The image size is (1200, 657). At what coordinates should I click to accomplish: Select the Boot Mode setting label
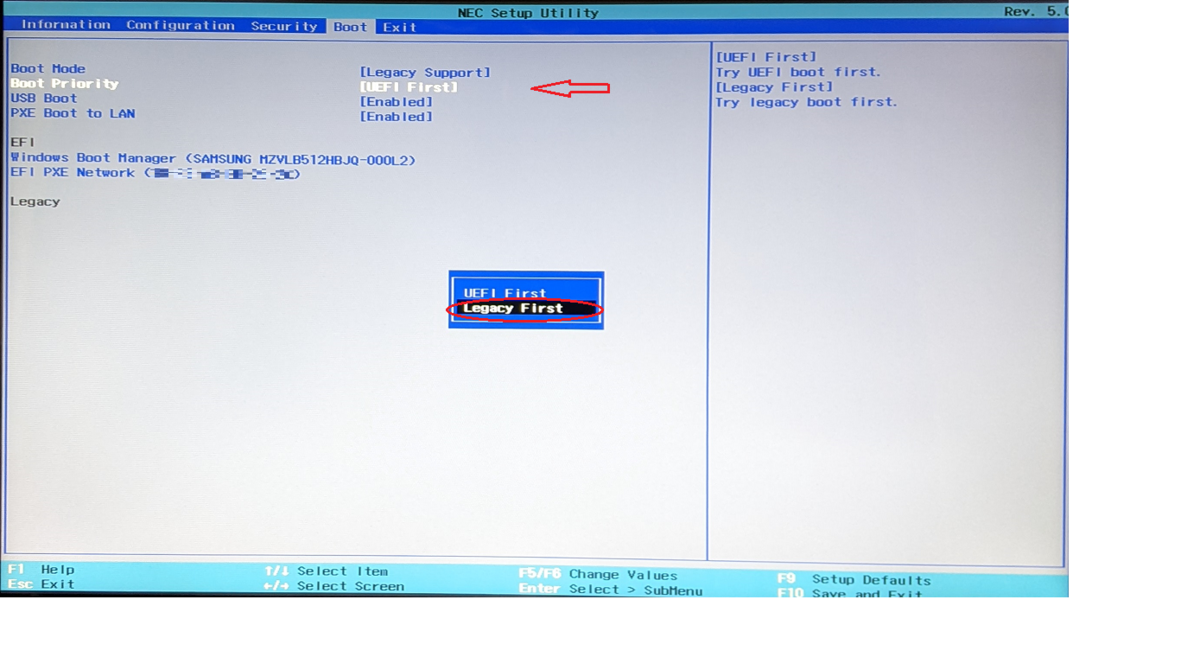tap(48, 69)
